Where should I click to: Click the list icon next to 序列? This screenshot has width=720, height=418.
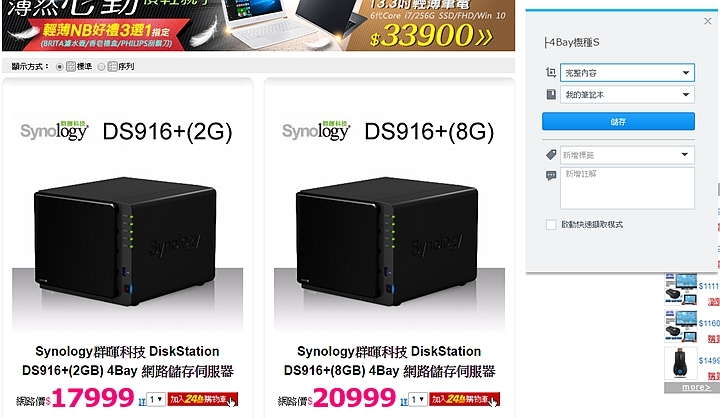[x=112, y=66]
